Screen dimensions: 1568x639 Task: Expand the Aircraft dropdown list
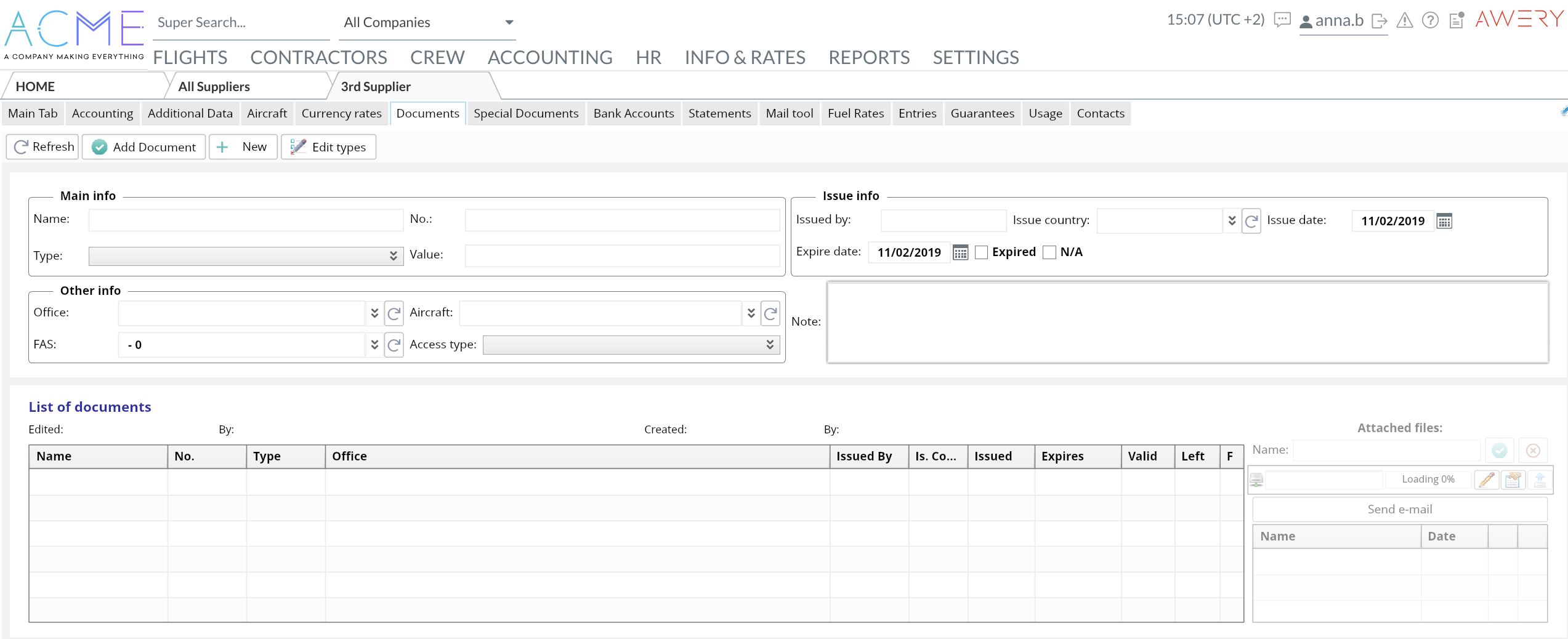click(751, 313)
